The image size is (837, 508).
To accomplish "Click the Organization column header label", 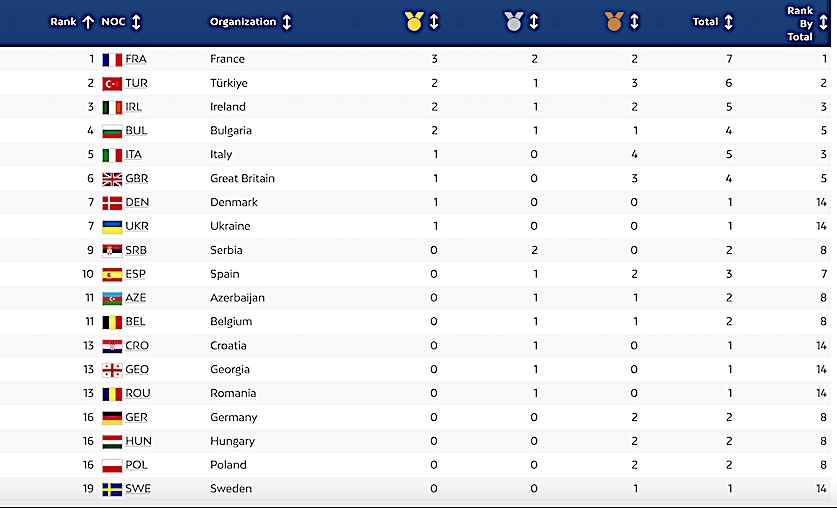I will pyautogui.click(x=242, y=22).
